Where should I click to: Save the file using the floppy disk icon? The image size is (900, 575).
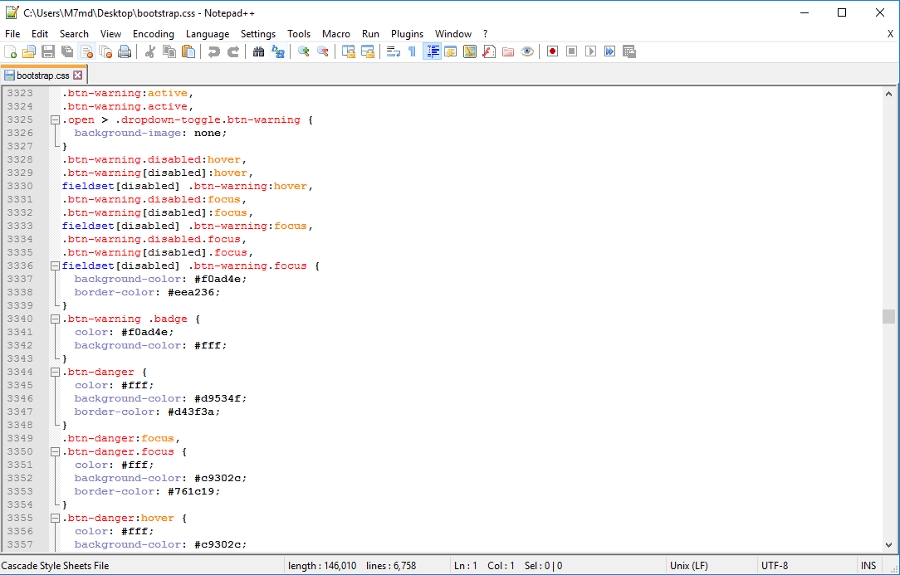pyautogui.click(x=48, y=52)
